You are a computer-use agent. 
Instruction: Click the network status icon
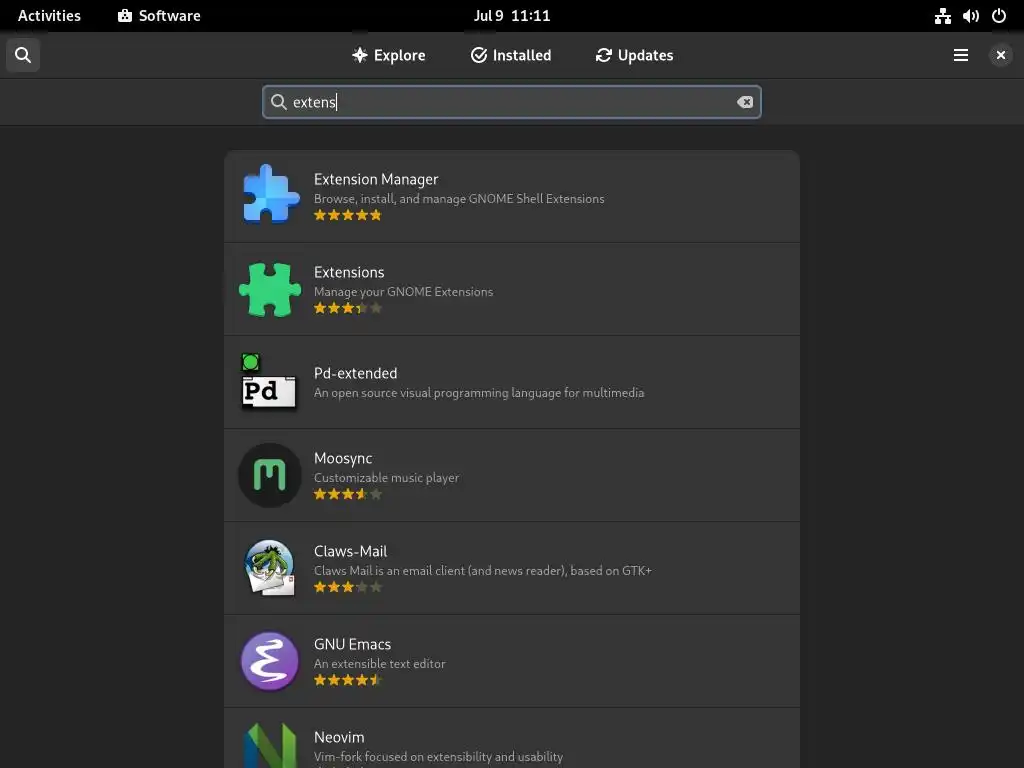click(942, 16)
